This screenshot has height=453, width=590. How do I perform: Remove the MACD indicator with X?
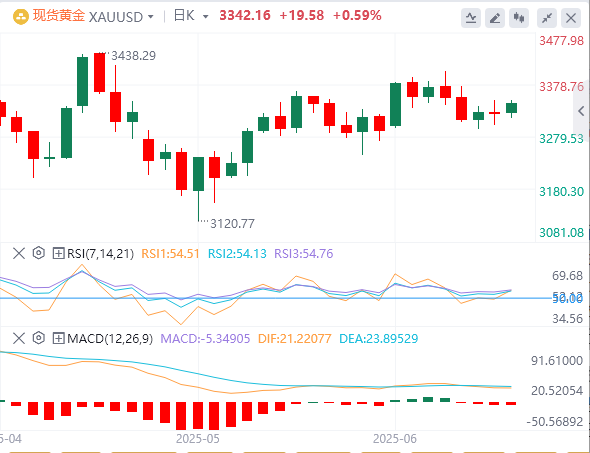[x=19, y=338]
